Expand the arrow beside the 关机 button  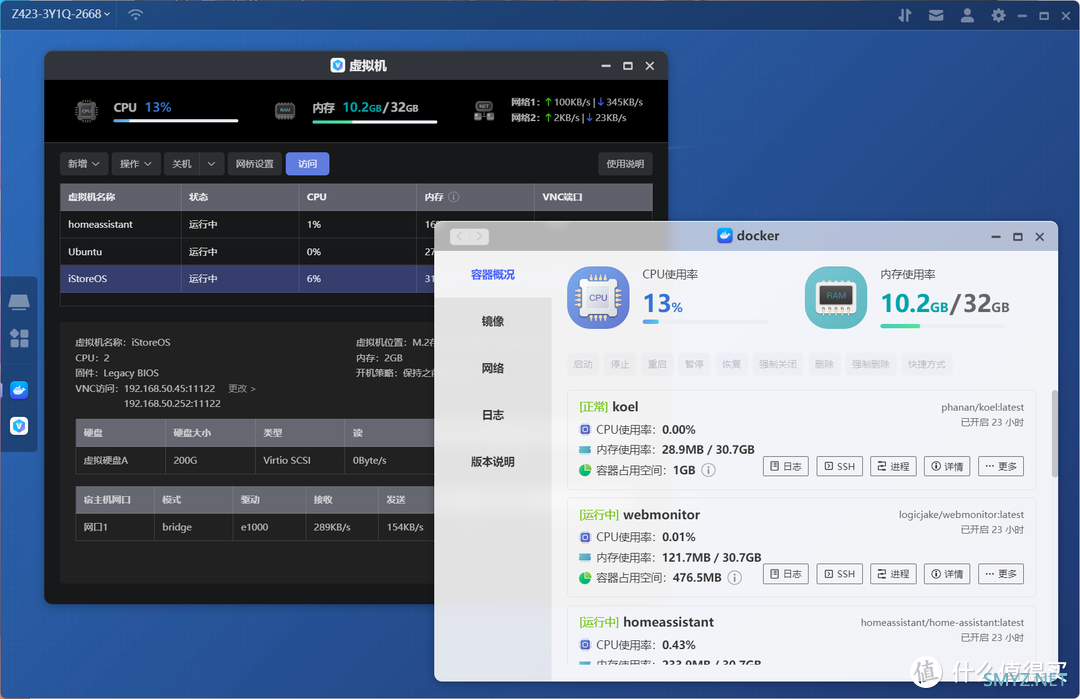coord(211,164)
